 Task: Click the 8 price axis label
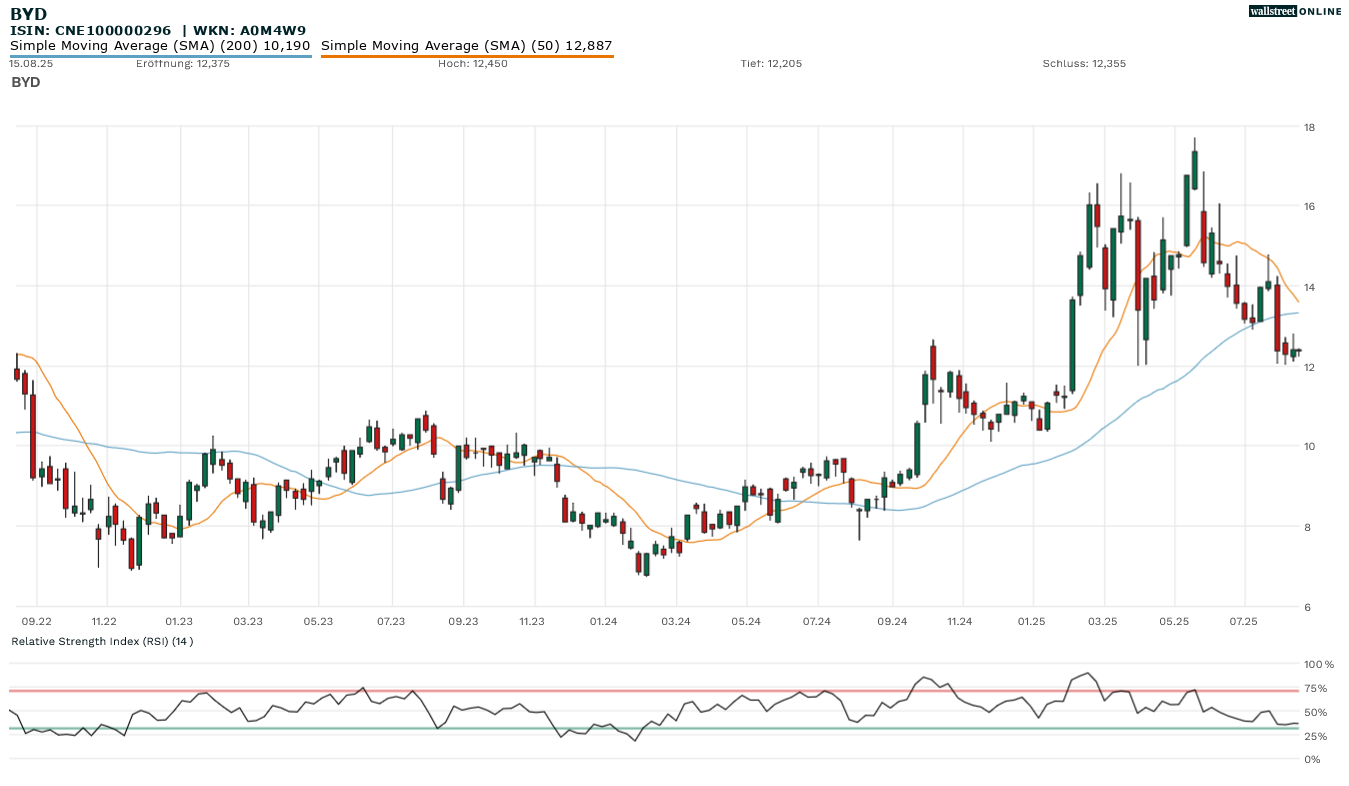click(x=1306, y=527)
